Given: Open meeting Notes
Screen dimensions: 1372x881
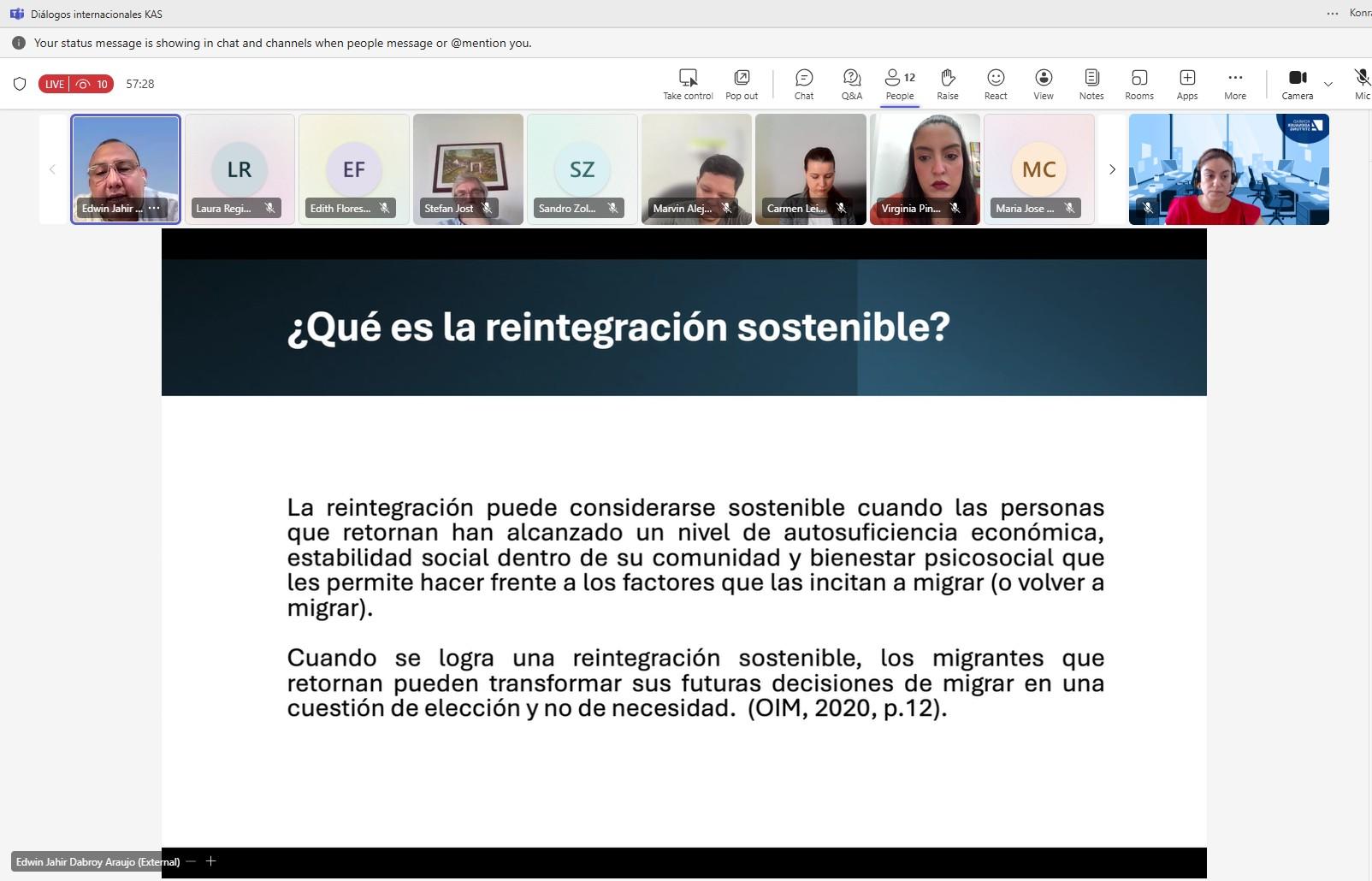Looking at the screenshot, I should pos(1091,79).
